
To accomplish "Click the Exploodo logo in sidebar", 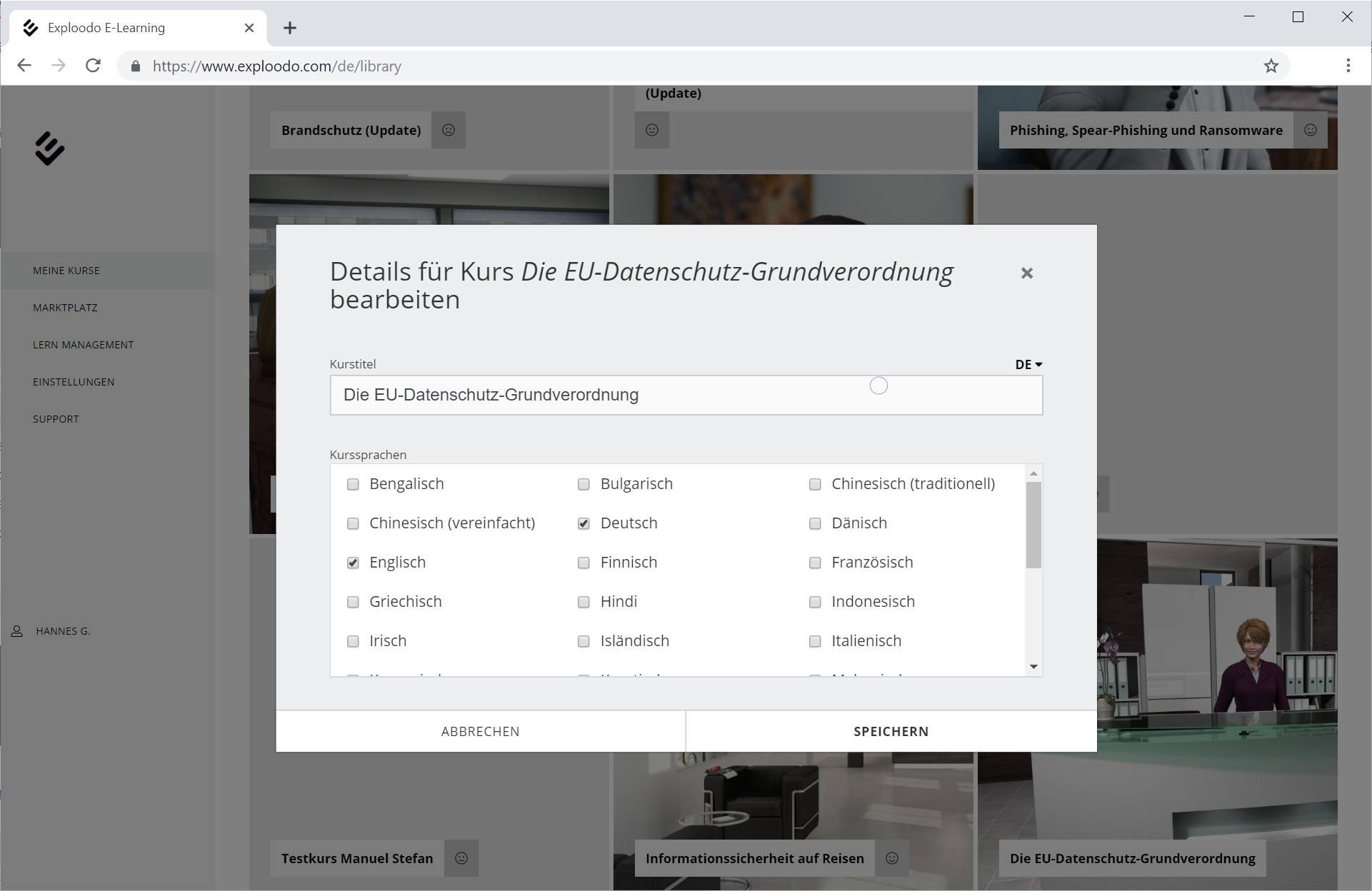I will tap(49, 148).
